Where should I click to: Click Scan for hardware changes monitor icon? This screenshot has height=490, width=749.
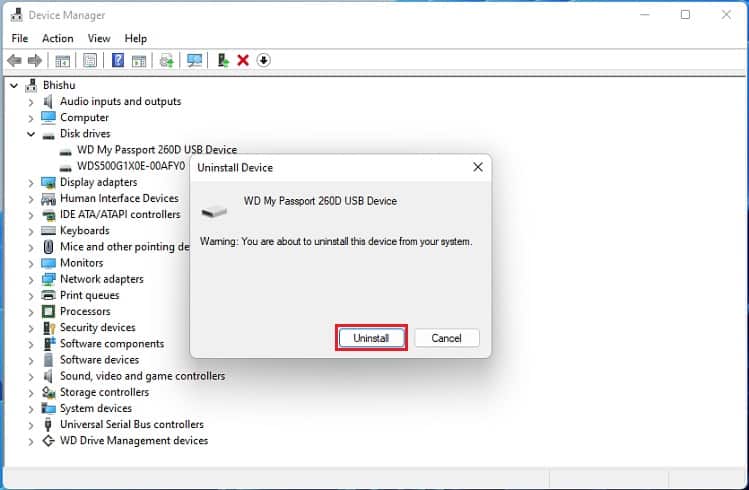pos(194,60)
